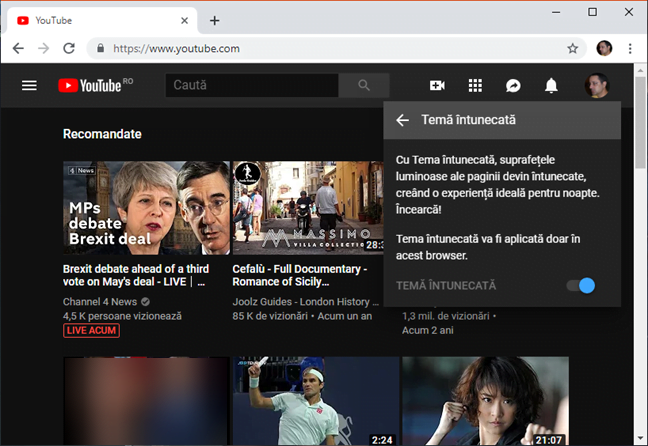Open the tennis player video thumbnail
Screen dimensions: 648x446
[x=316, y=401]
